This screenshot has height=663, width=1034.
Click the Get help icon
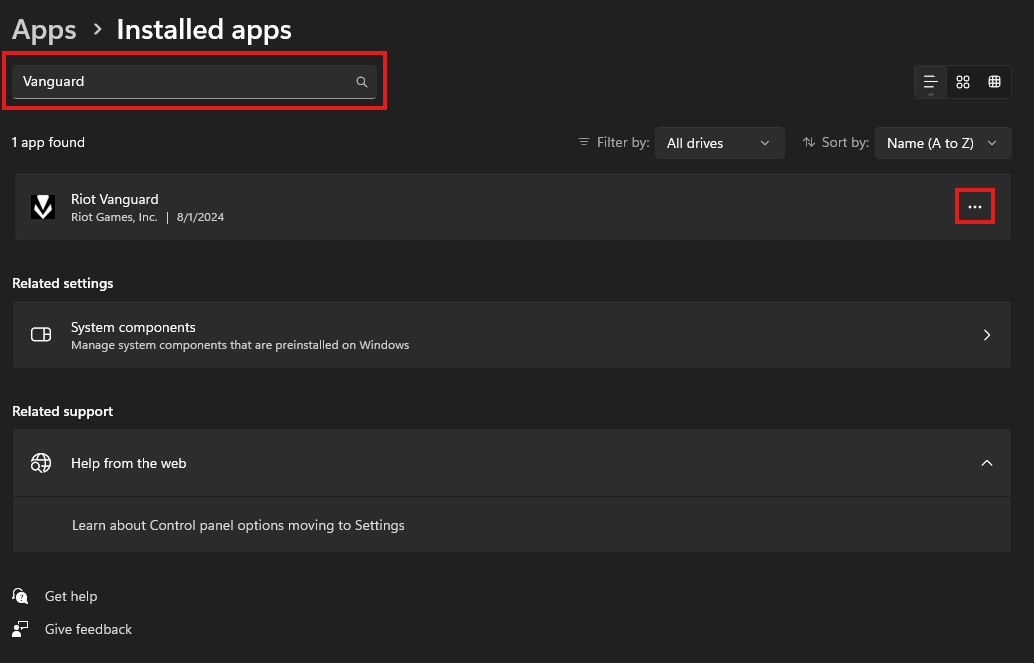coord(20,596)
